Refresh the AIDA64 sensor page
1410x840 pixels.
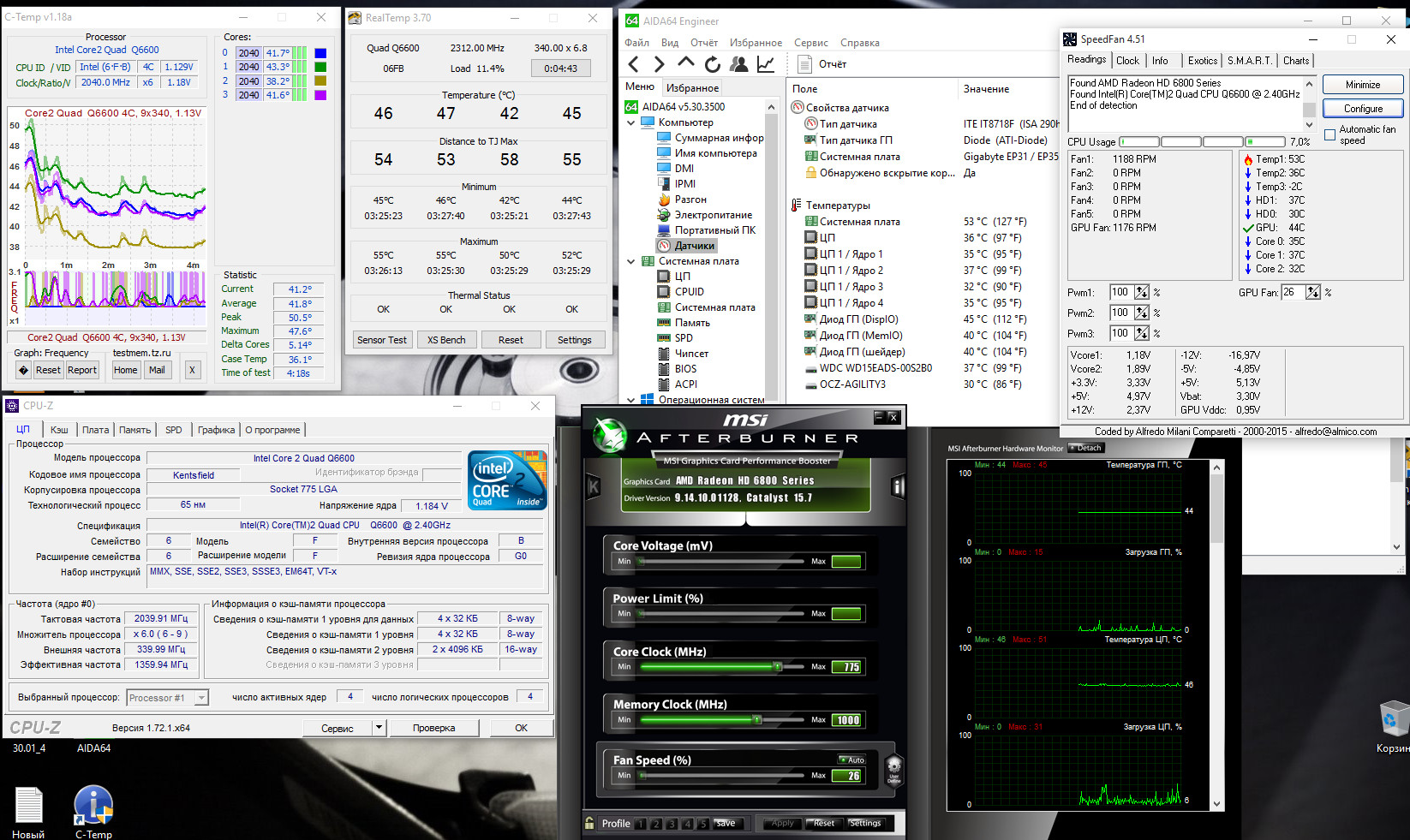click(712, 64)
